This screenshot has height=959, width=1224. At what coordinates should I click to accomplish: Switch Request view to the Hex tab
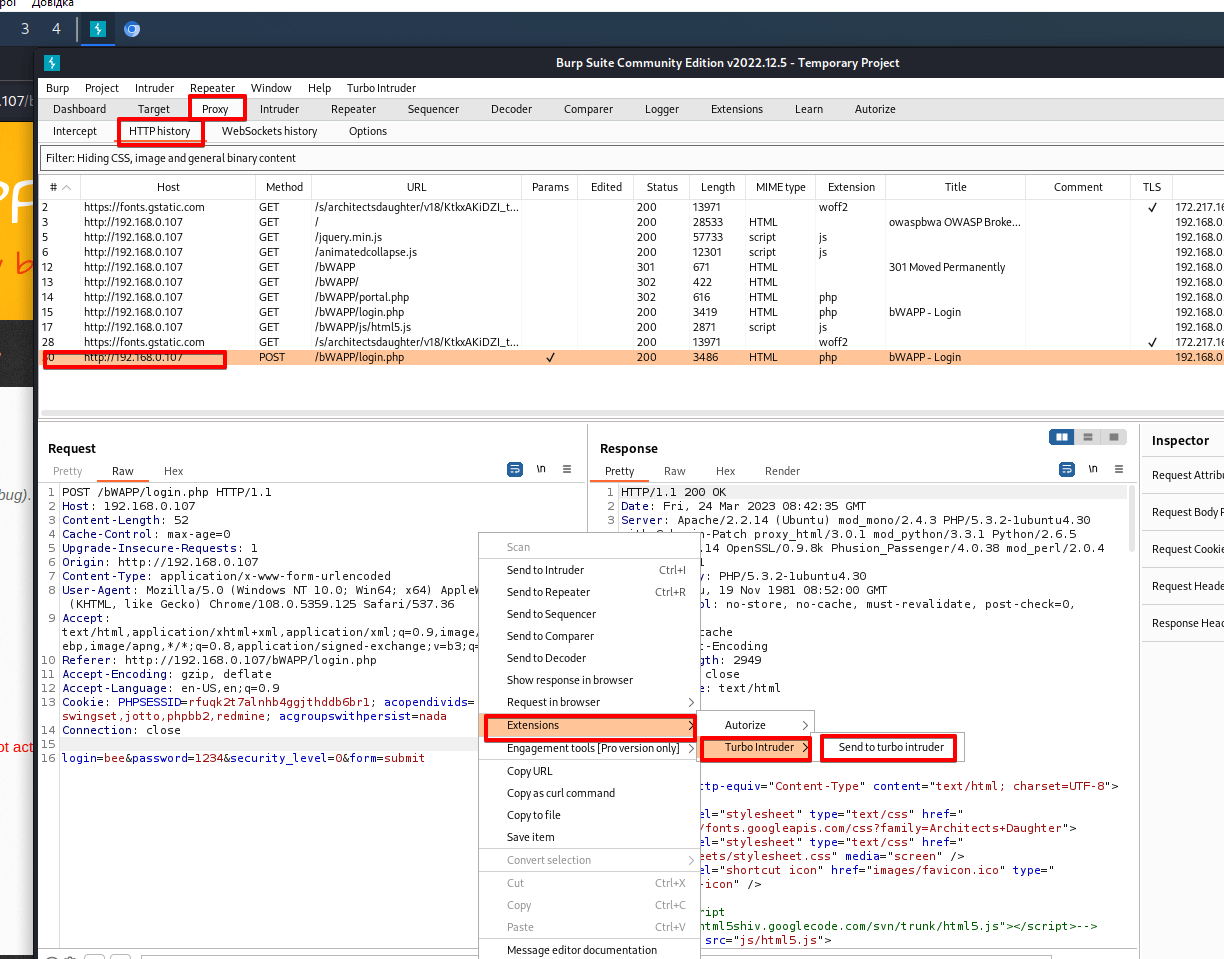tap(174, 471)
